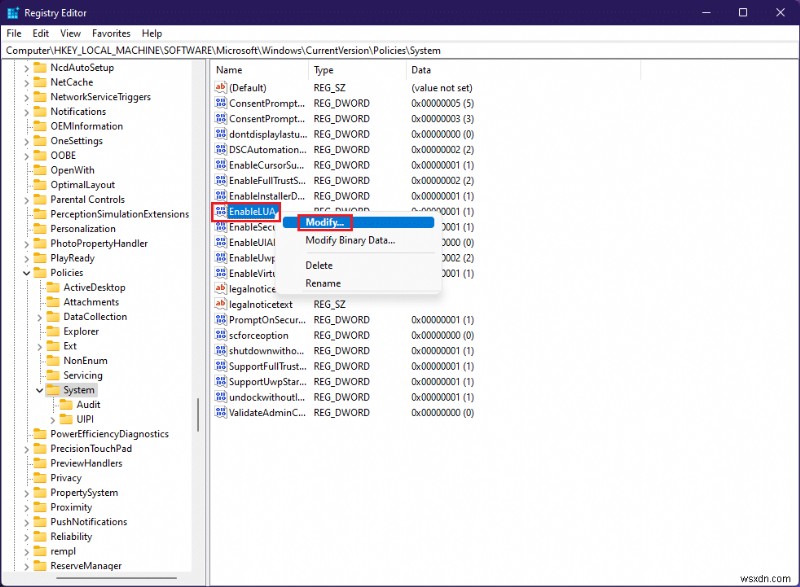Click the System folder icon in tree
The height and width of the screenshot is (587, 800).
(53, 390)
